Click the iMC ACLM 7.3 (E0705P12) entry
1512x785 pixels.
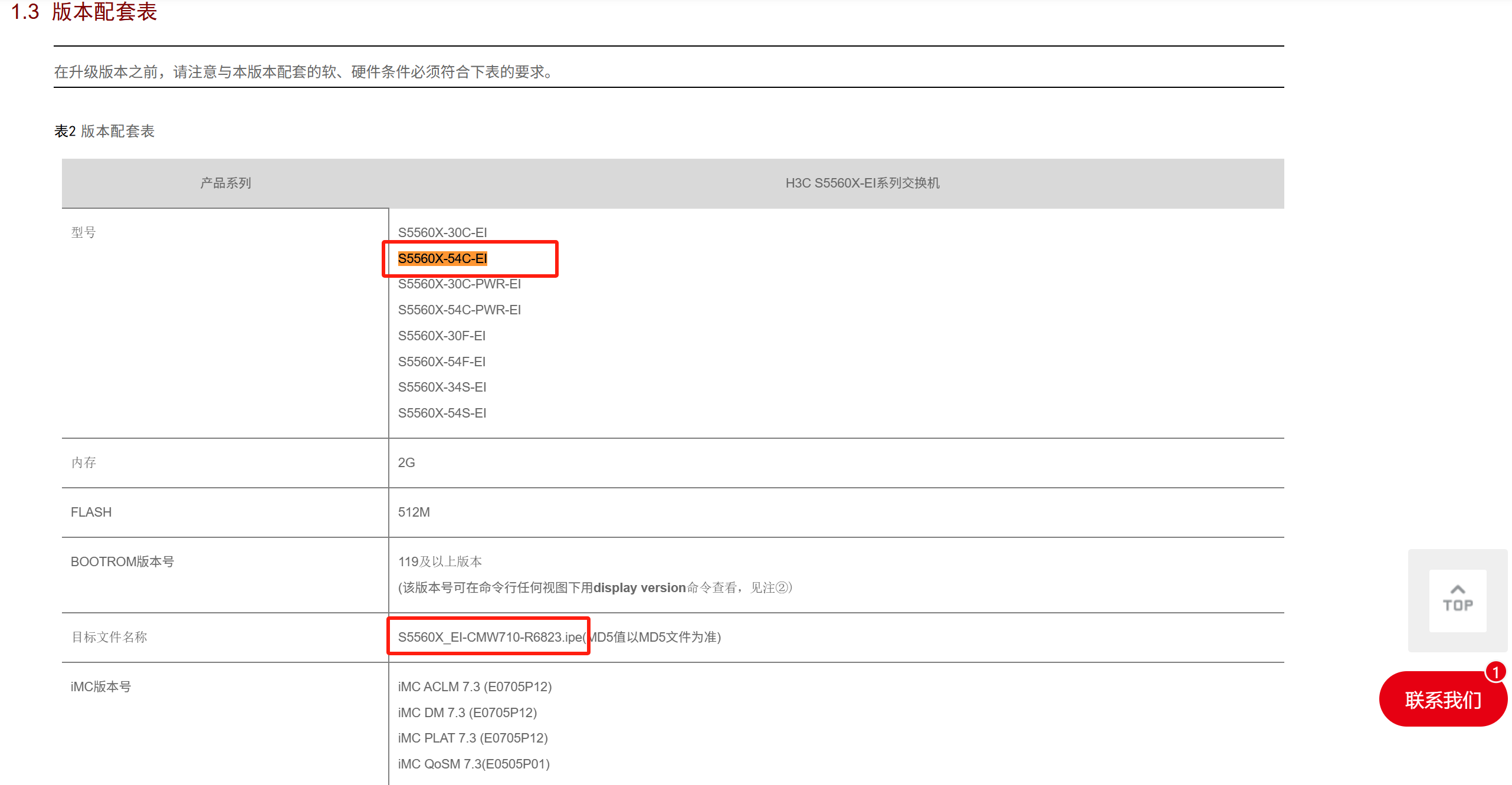tap(474, 687)
